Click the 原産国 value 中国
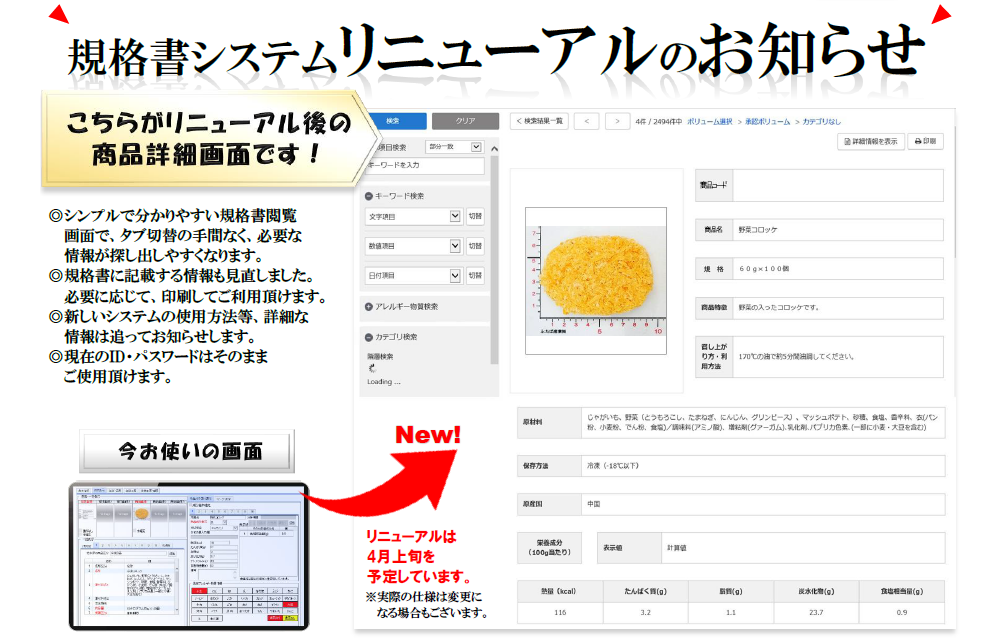1008x641 pixels. coord(593,505)
